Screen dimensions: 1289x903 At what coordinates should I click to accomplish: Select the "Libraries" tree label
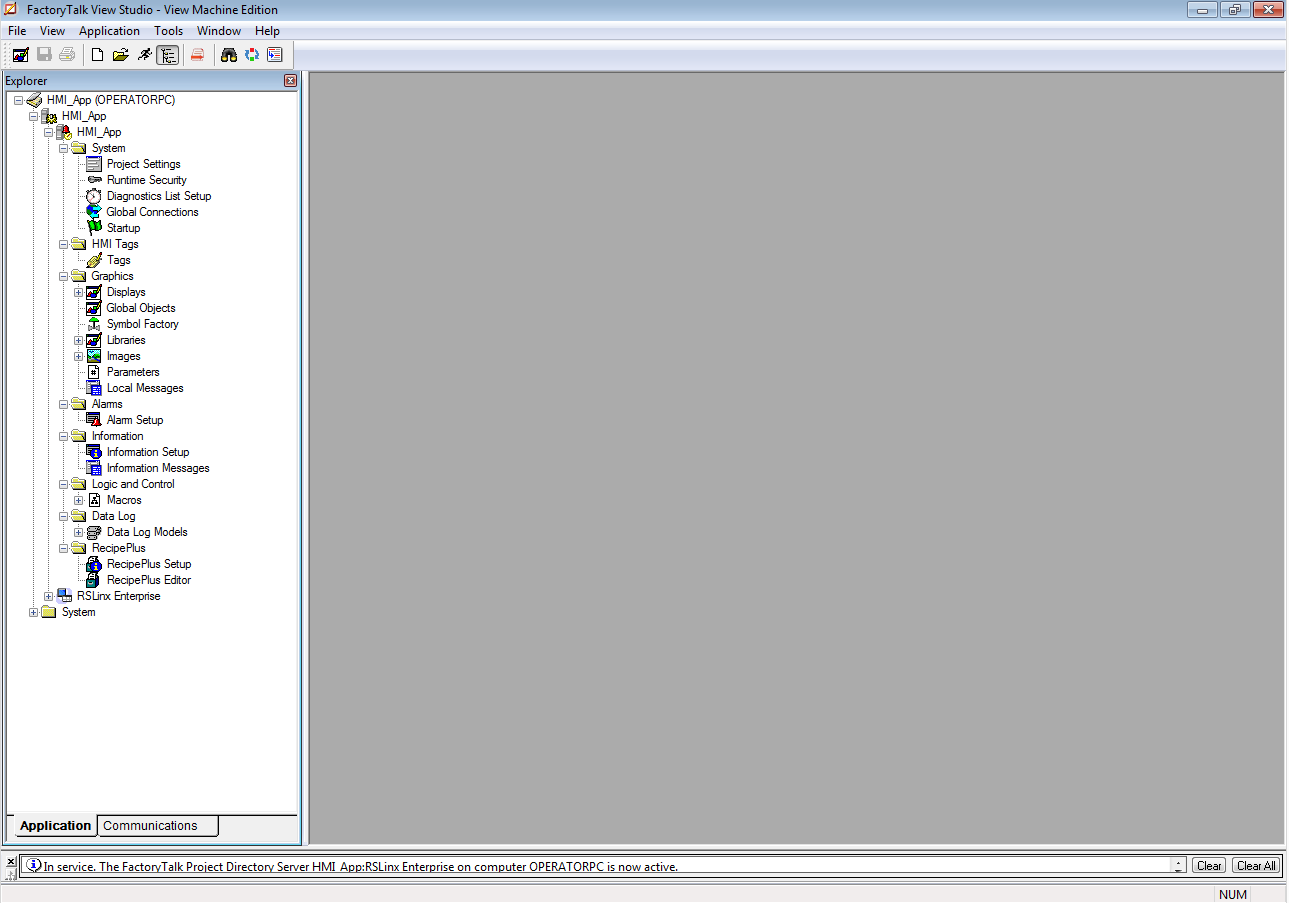point(126,340)
